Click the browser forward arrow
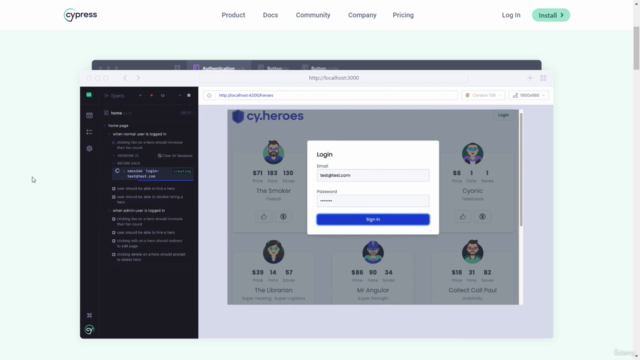640x360 pixels. click(x=138, y=78)
